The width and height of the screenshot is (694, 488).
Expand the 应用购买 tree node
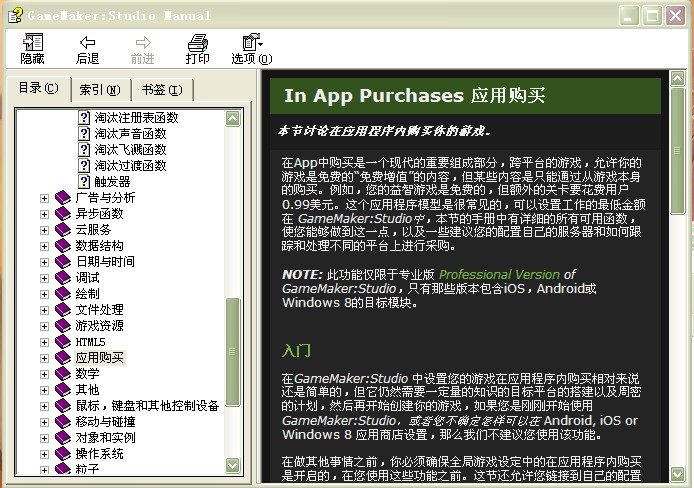click(44, 358)
